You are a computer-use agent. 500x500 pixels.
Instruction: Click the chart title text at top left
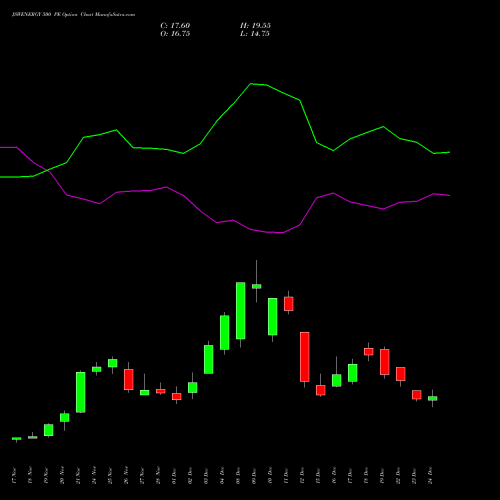[x=73, y=15]
